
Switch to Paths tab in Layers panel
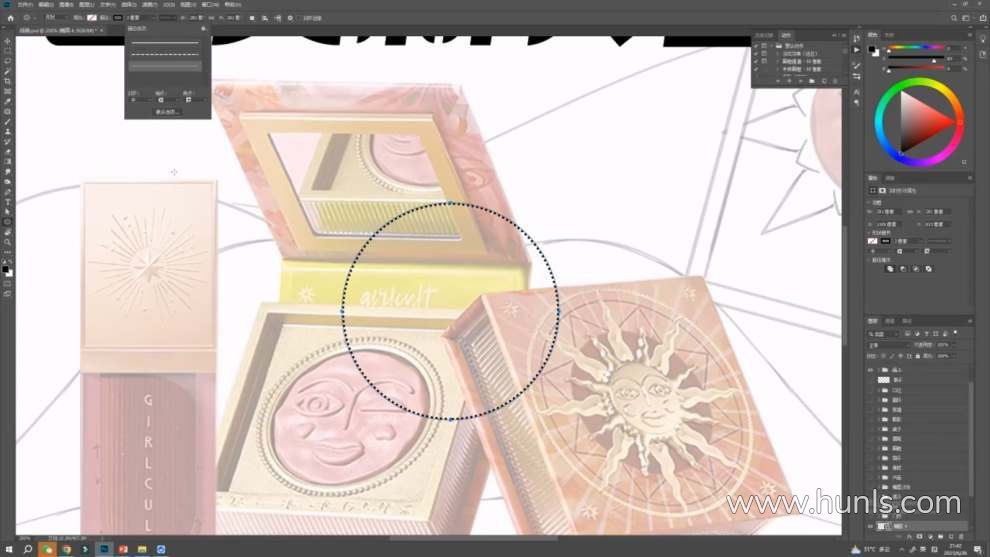point(907,321)
